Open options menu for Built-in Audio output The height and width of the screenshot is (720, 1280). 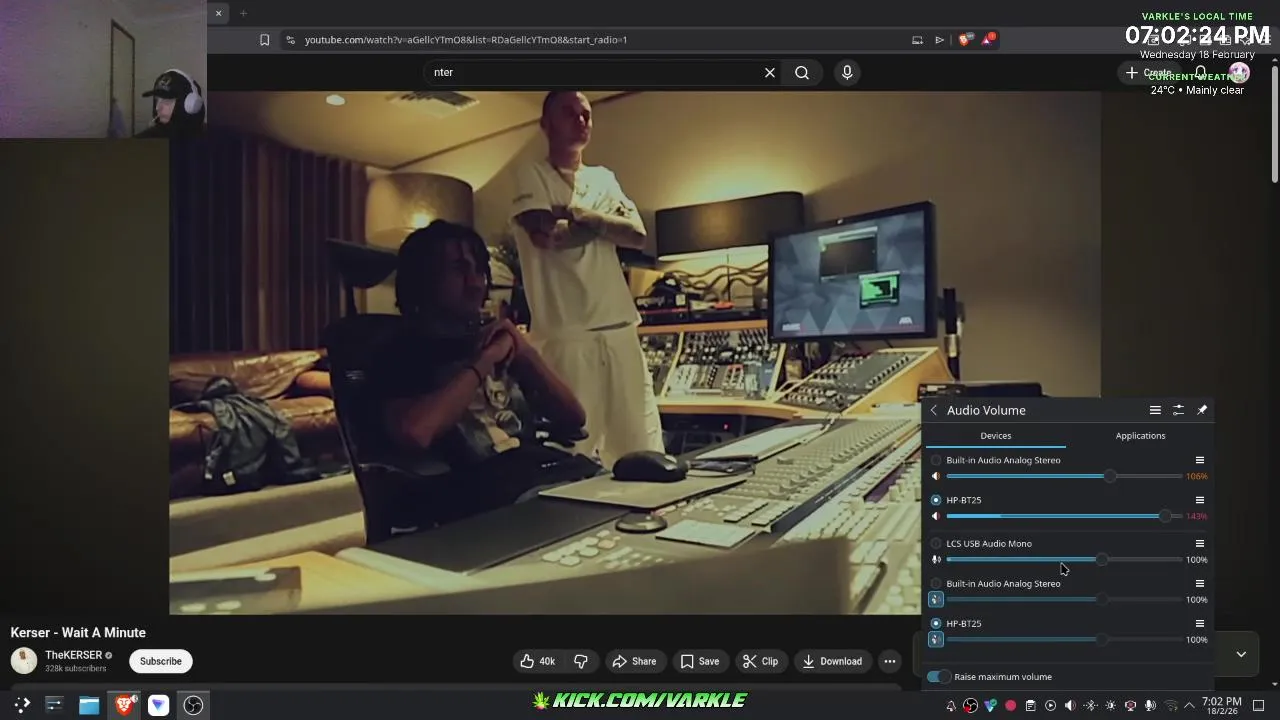click(x=1200, y=460)
